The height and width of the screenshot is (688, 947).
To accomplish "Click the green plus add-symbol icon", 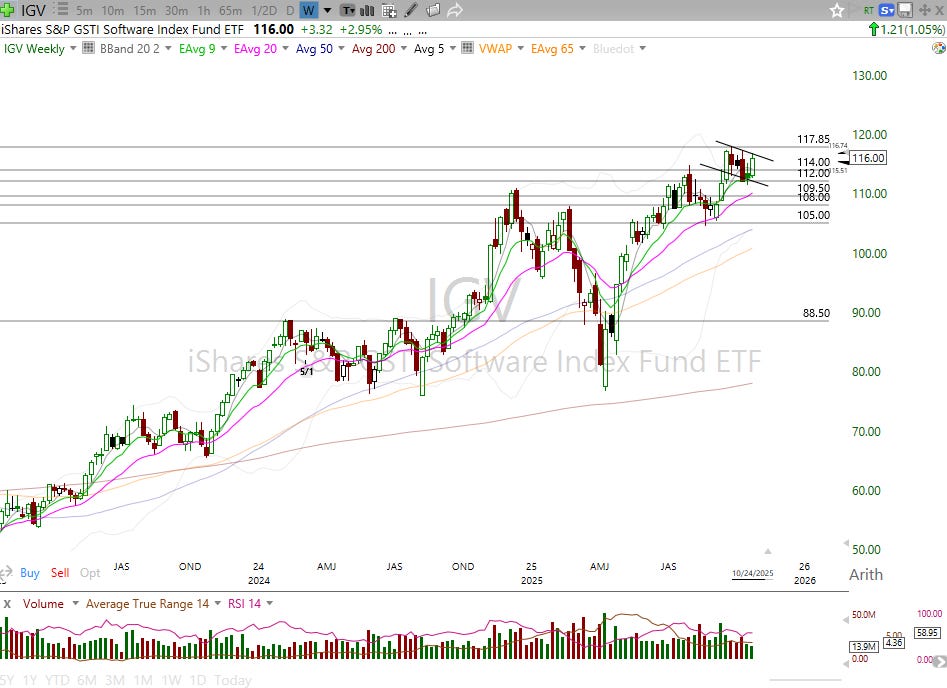I will click(x=7, y=10).
